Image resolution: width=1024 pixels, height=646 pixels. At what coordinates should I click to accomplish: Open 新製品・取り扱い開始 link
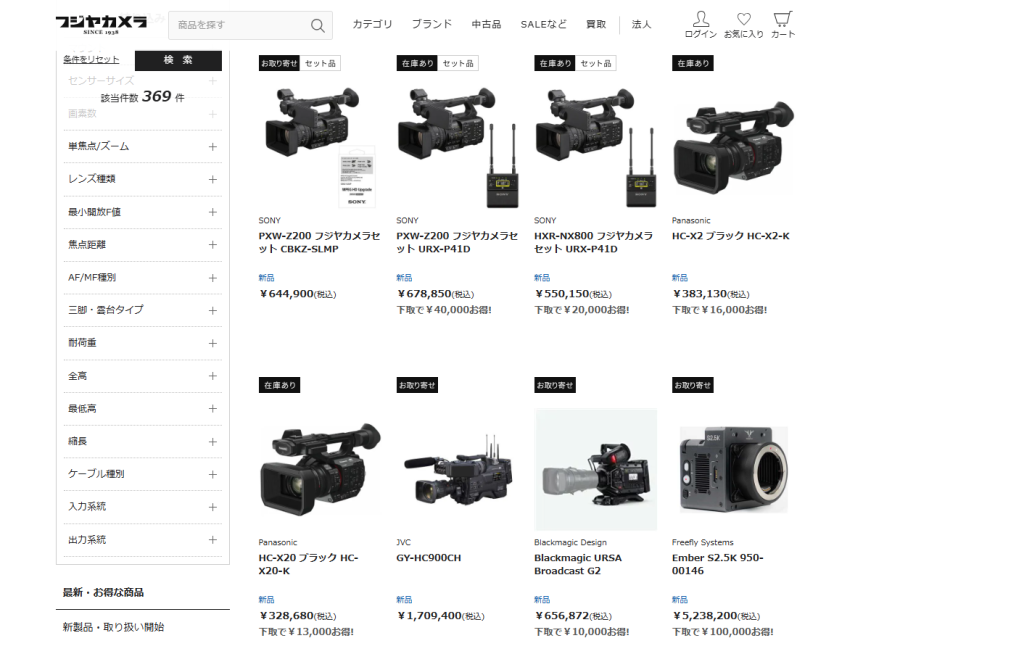click(113, 627)
